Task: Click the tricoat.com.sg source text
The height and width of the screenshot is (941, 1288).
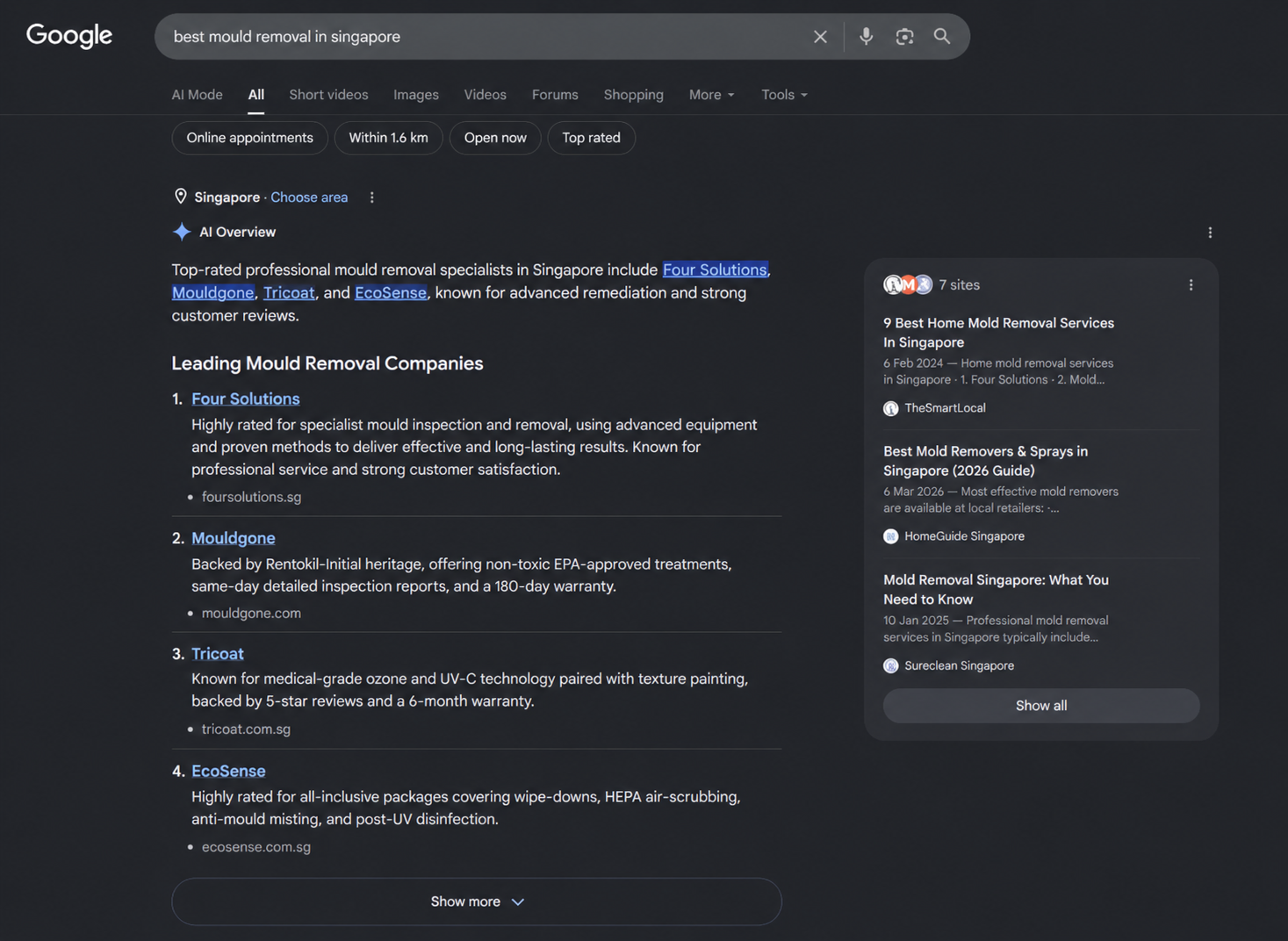Action: click(246, 729)
